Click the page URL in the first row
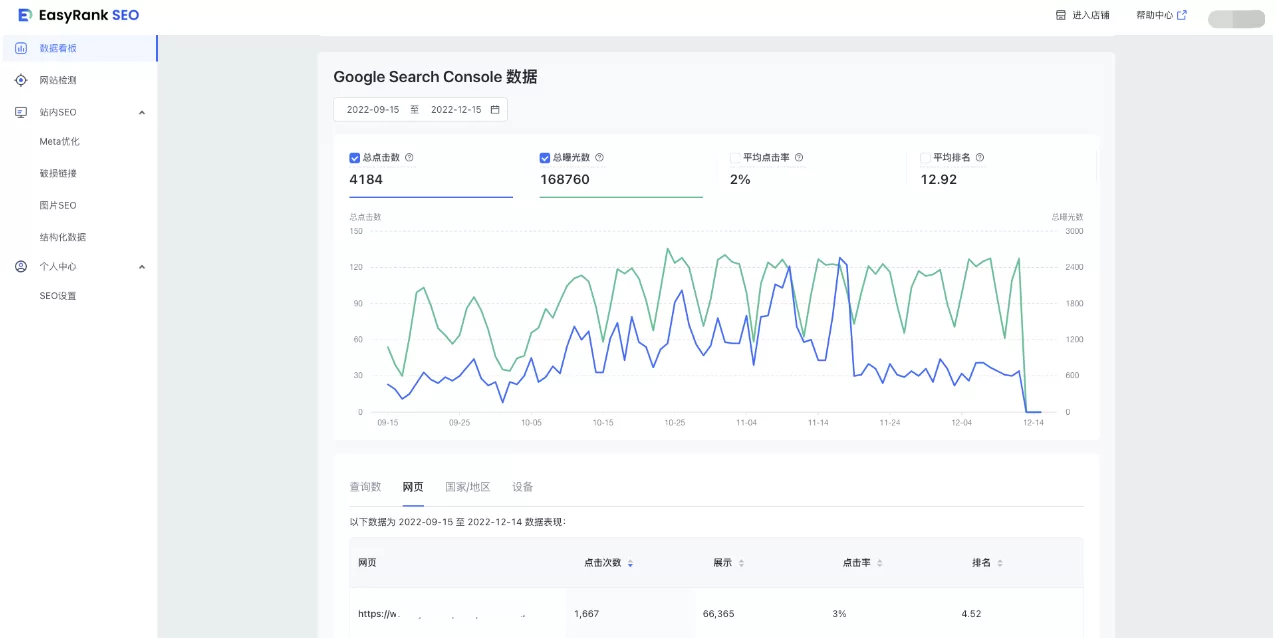Viewport: 1276px width, 638px height. pyautogui.click(x=443, y=613)
